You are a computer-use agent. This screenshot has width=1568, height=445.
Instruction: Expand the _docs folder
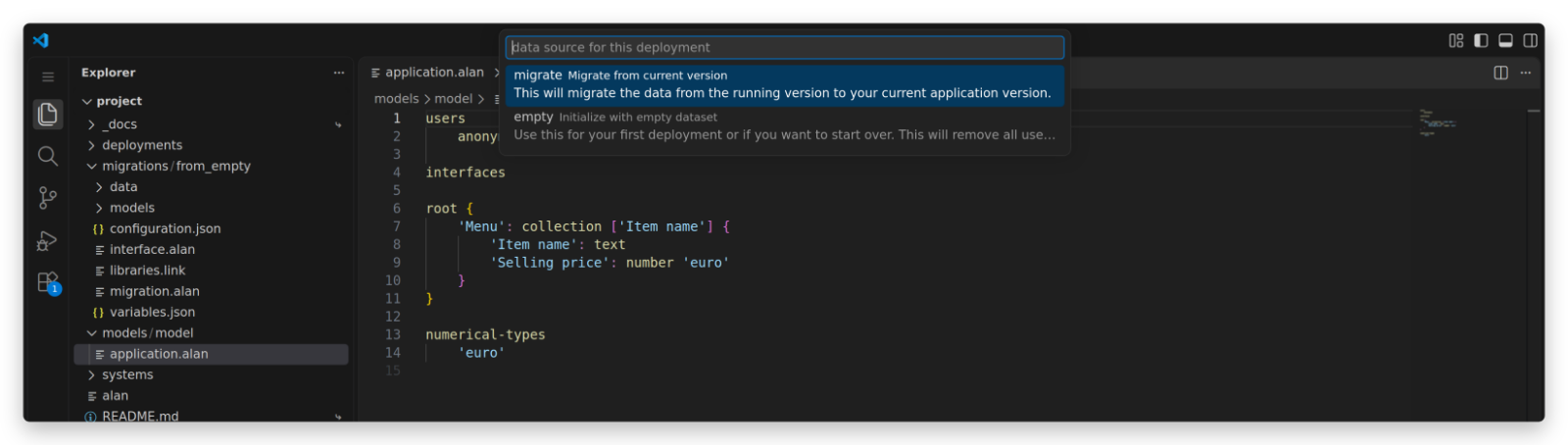[x=212, y=124]
